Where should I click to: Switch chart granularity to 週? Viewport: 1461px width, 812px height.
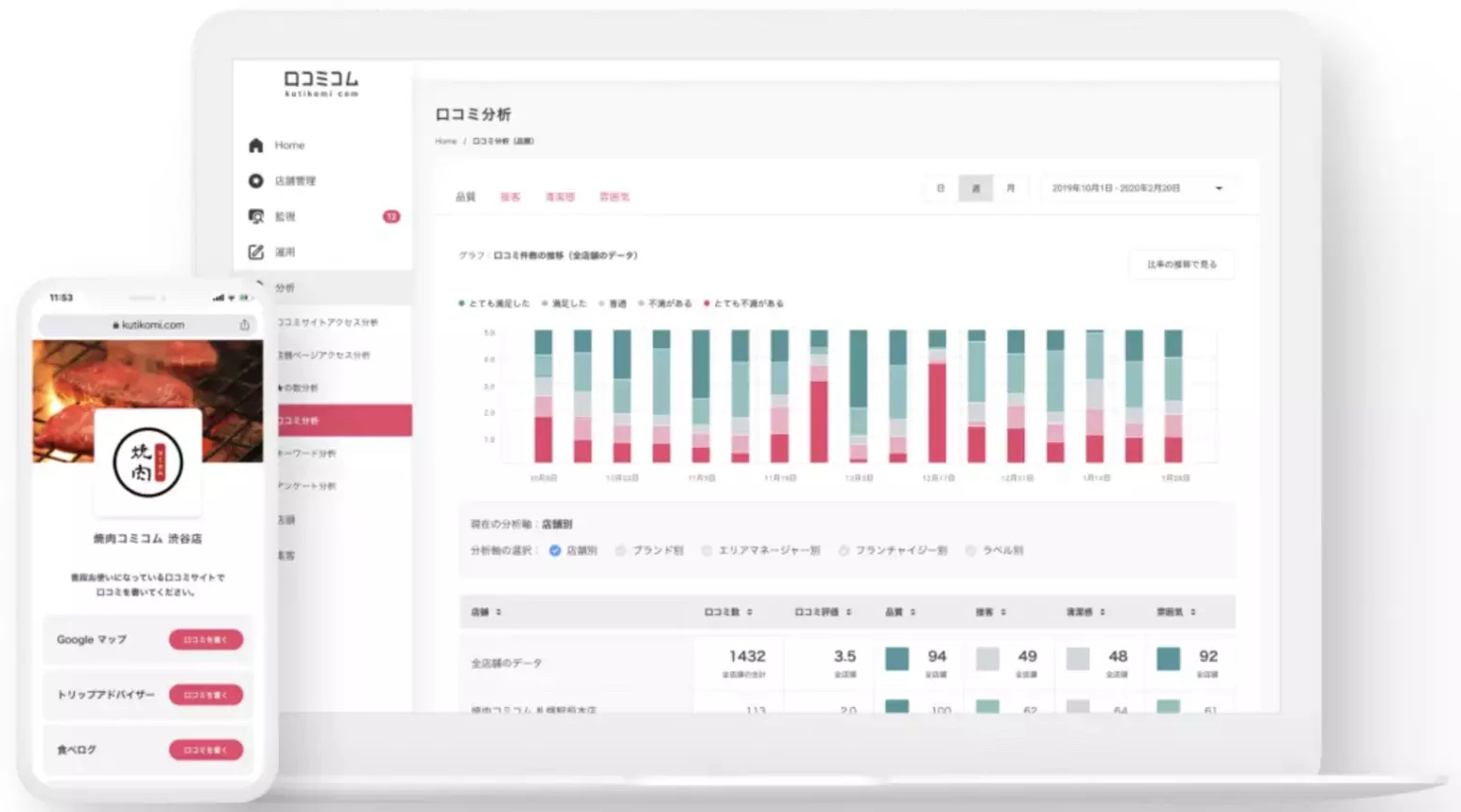pos(975,188)
